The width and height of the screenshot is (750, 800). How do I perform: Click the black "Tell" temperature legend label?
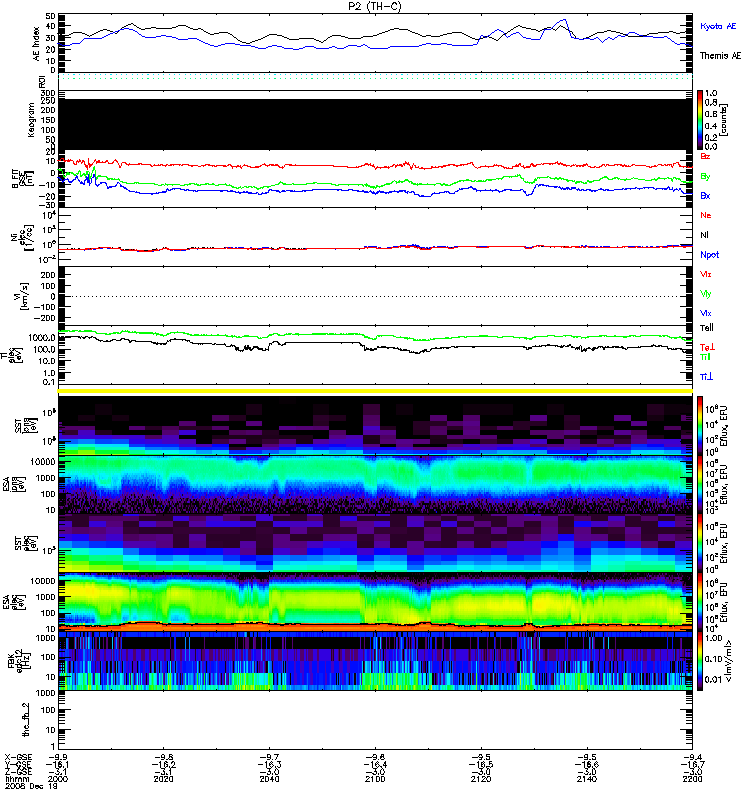(x=707, y=328)
